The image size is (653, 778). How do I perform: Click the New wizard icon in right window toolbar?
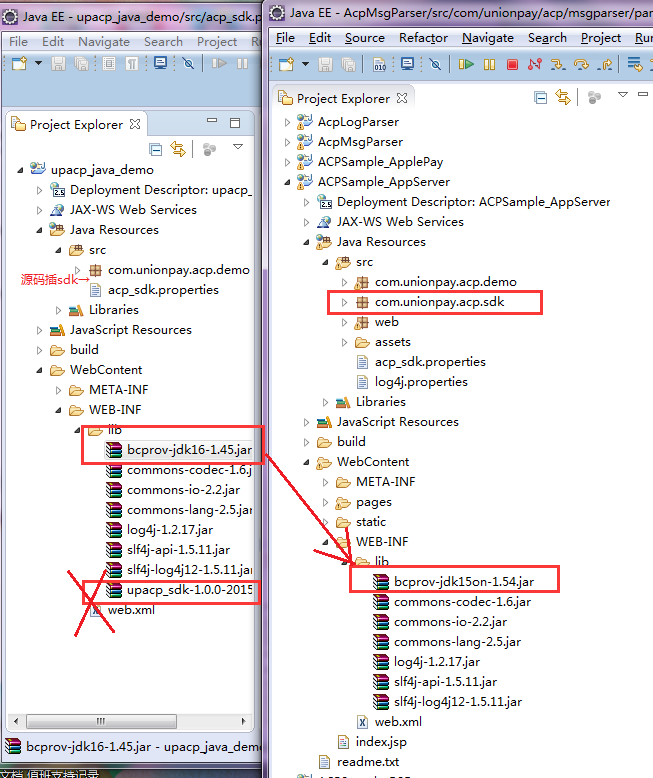287,64
